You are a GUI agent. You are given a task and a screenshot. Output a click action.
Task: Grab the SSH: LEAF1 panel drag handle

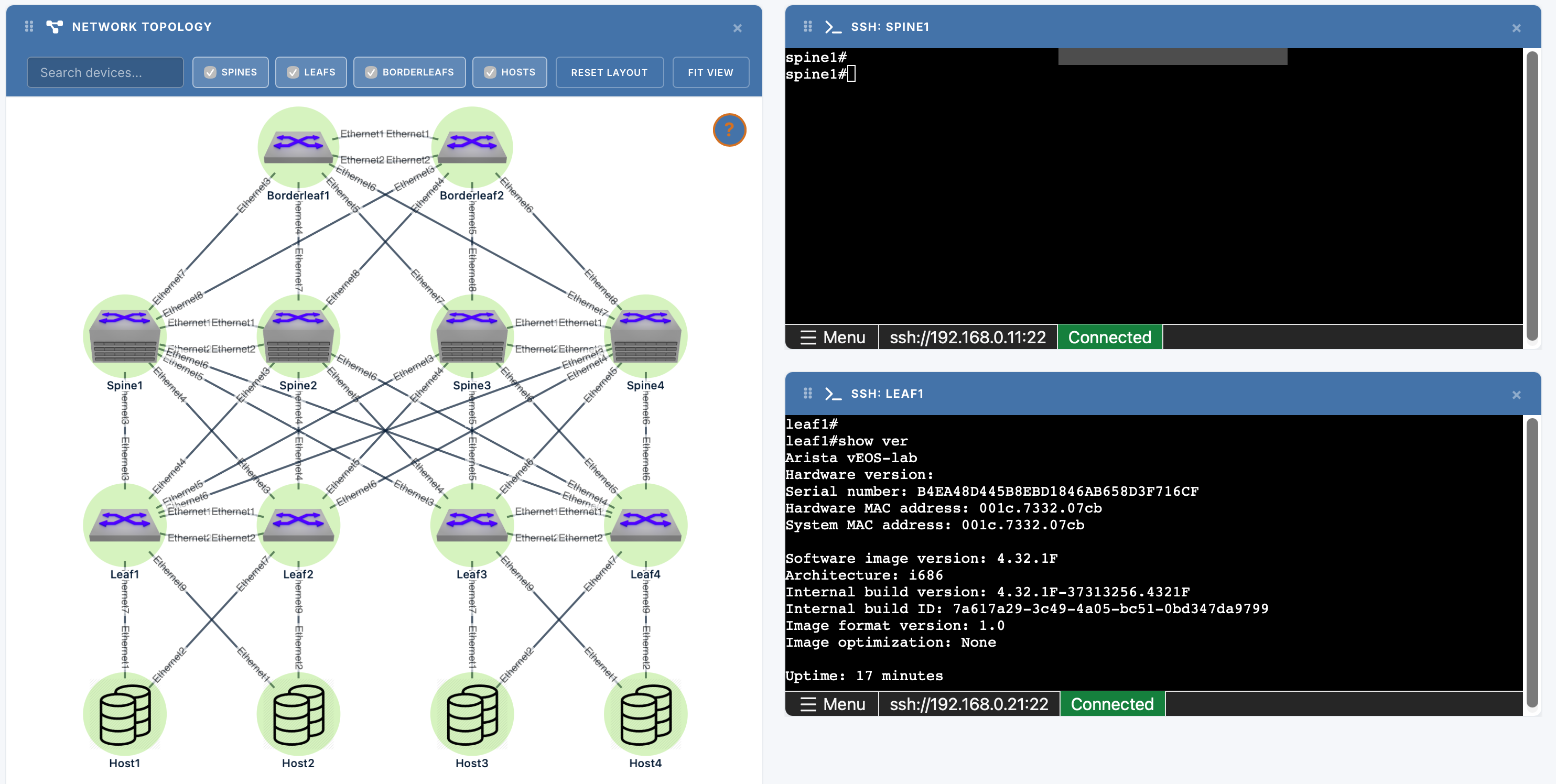click(807, 393)
